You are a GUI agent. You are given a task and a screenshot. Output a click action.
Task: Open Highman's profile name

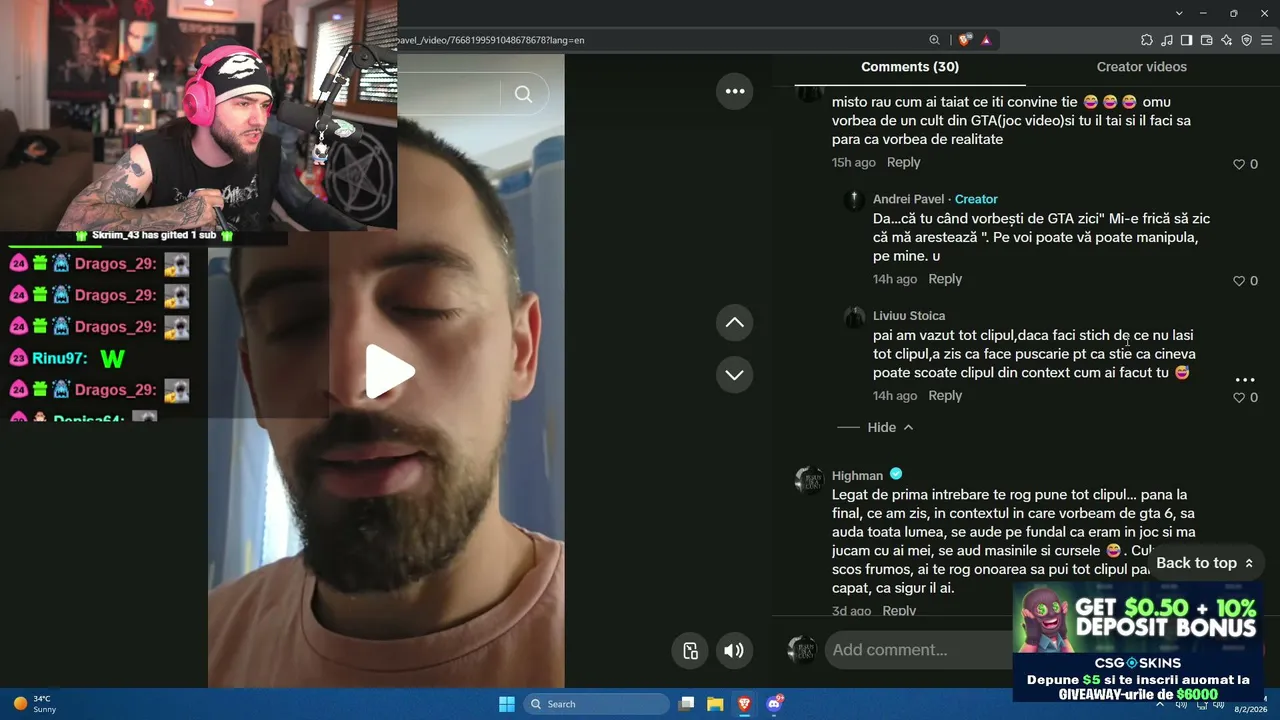click(857, 475)
